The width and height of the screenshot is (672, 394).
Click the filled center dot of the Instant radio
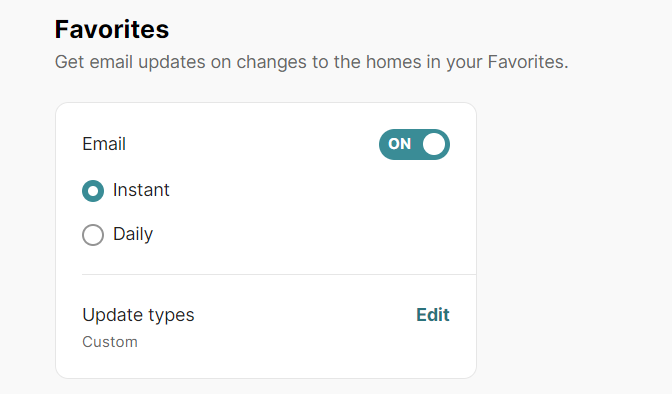point(93,191)
